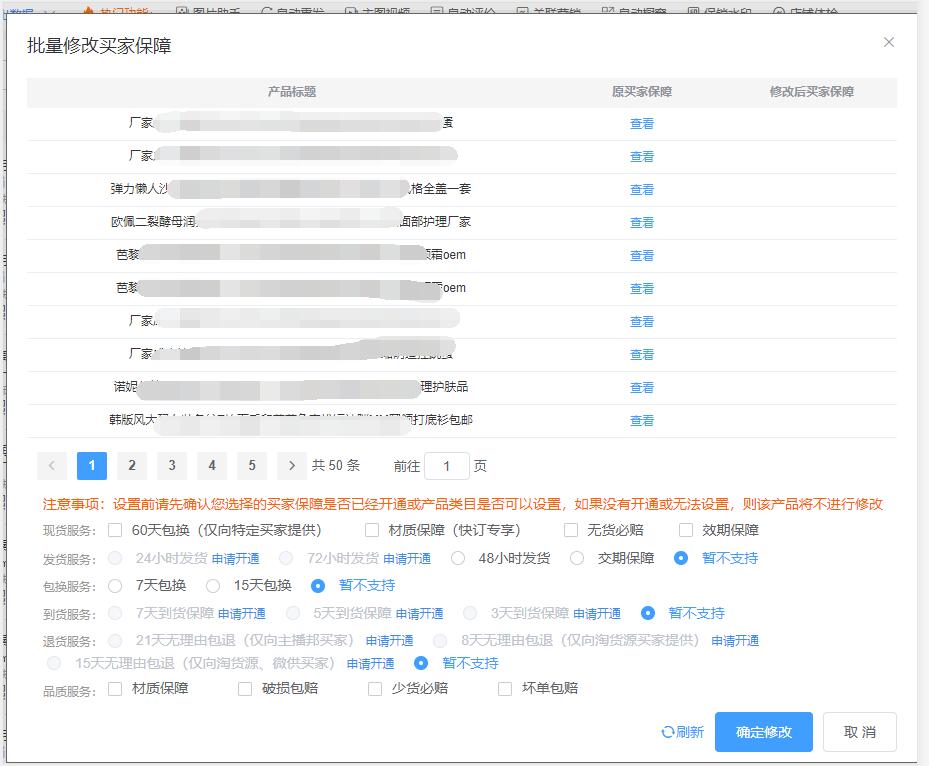Screen dimensions: 929x766
Task: Apply via 申请开通 beside 7天到货保障
Action: click(242, 614)
